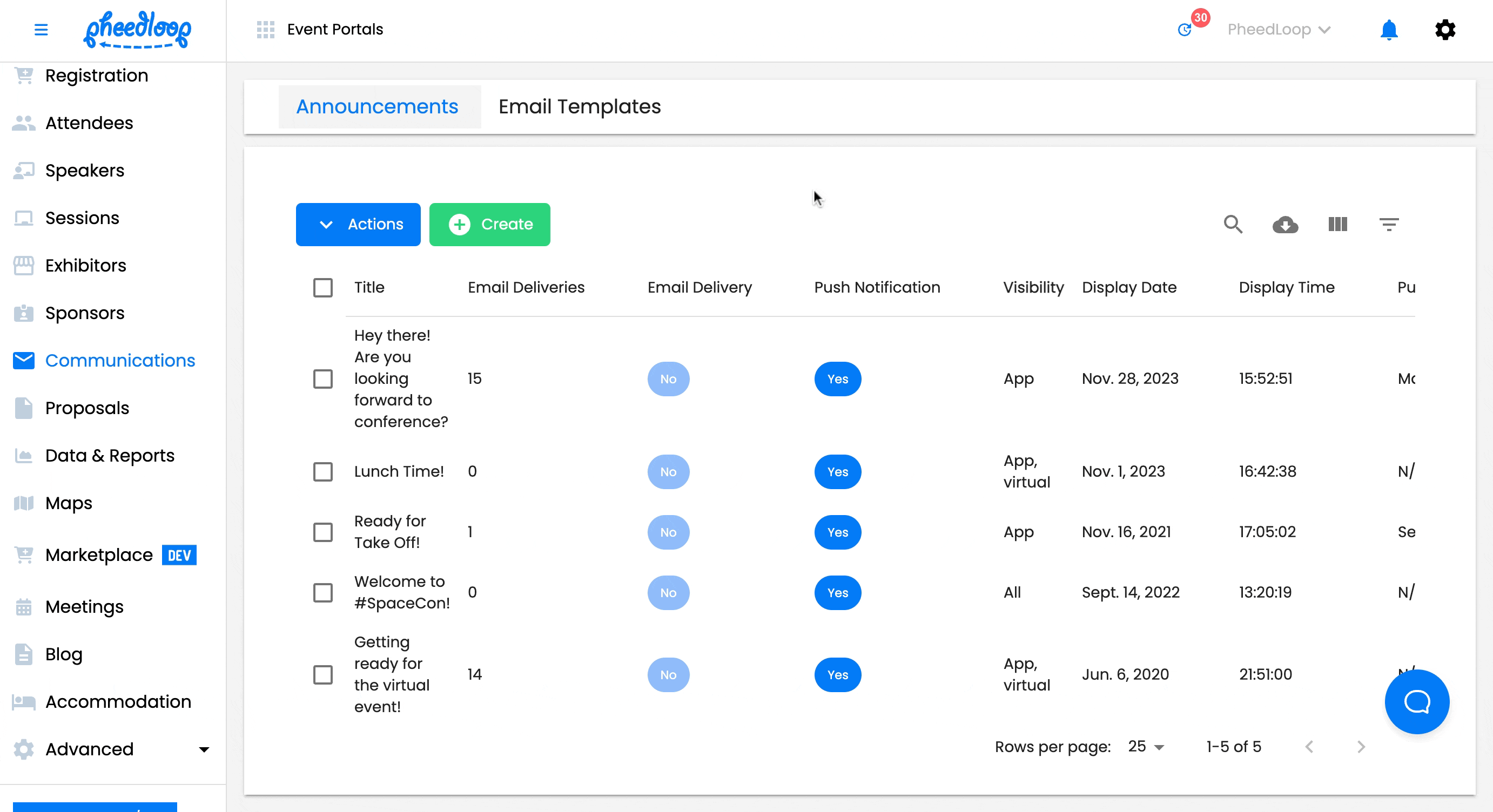Go to next page of announcements
The height and width of the screenshot is (812, 1493).
click(1361, 747)
